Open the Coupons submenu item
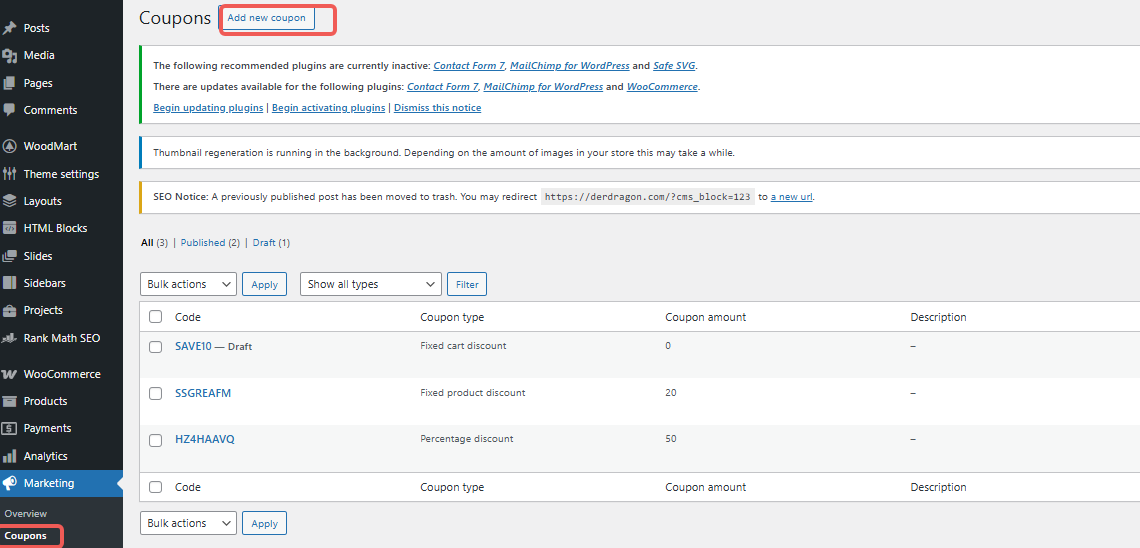 click(26, 536)
